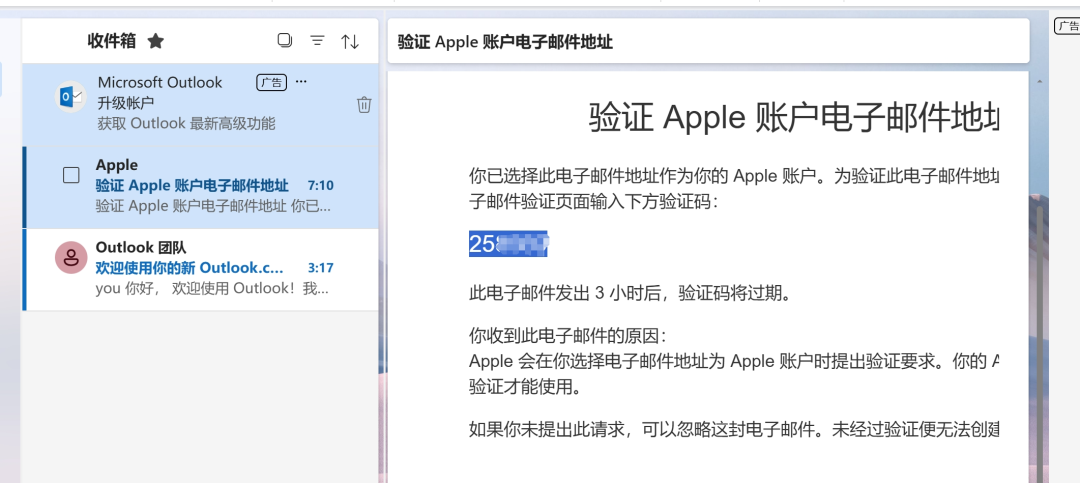Click the reading pane scroll-up arrow
The image size is (1080, 483).
click(x=1039, y=81)
